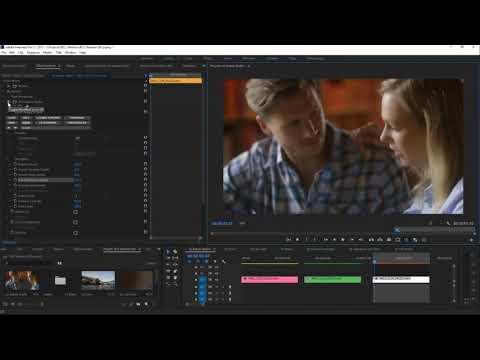Screen dimensions: 480x360
Task: Switch Project panel to Icon view
Action: (13, 304)
